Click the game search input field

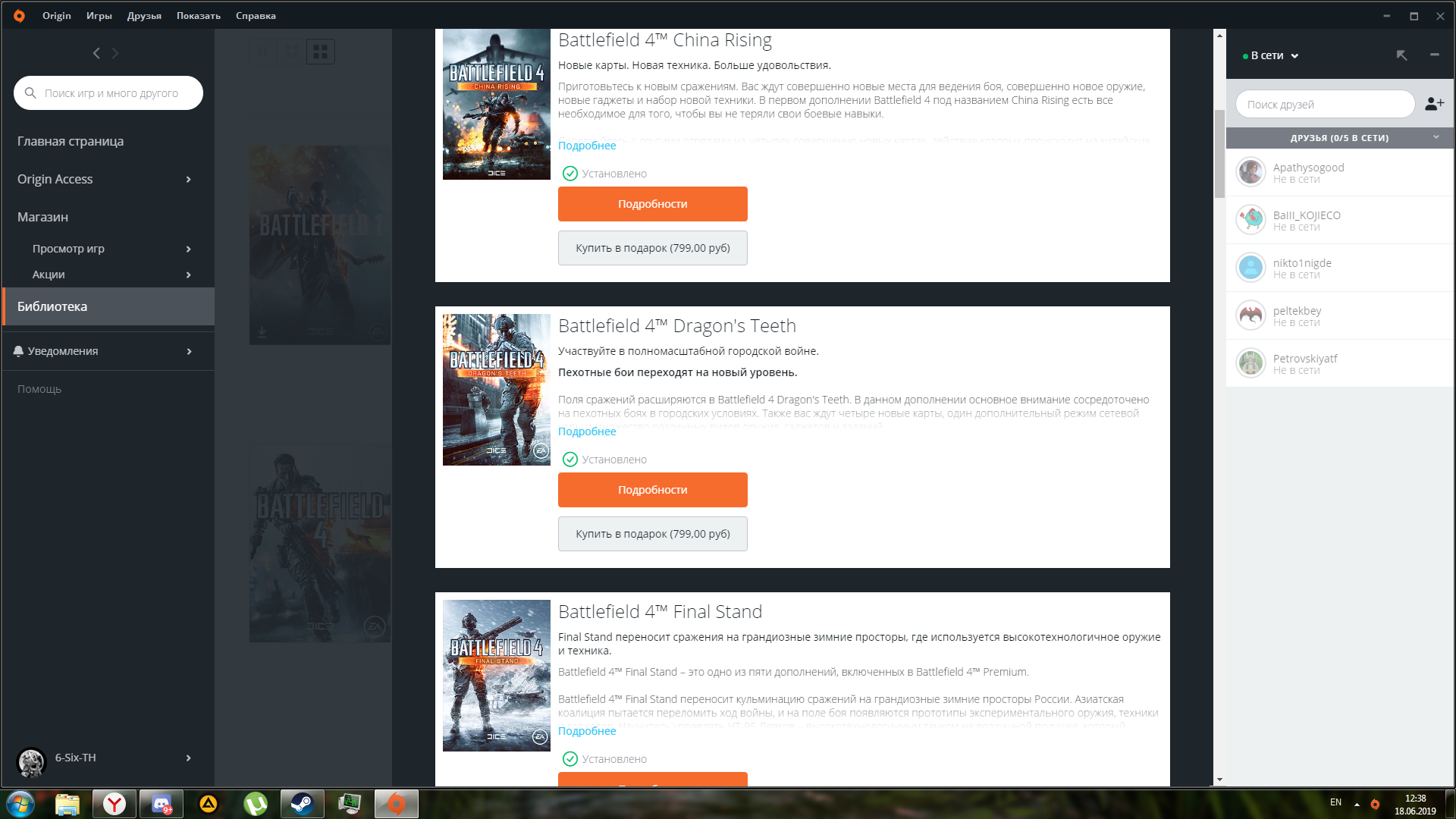[x=108, y=93]
